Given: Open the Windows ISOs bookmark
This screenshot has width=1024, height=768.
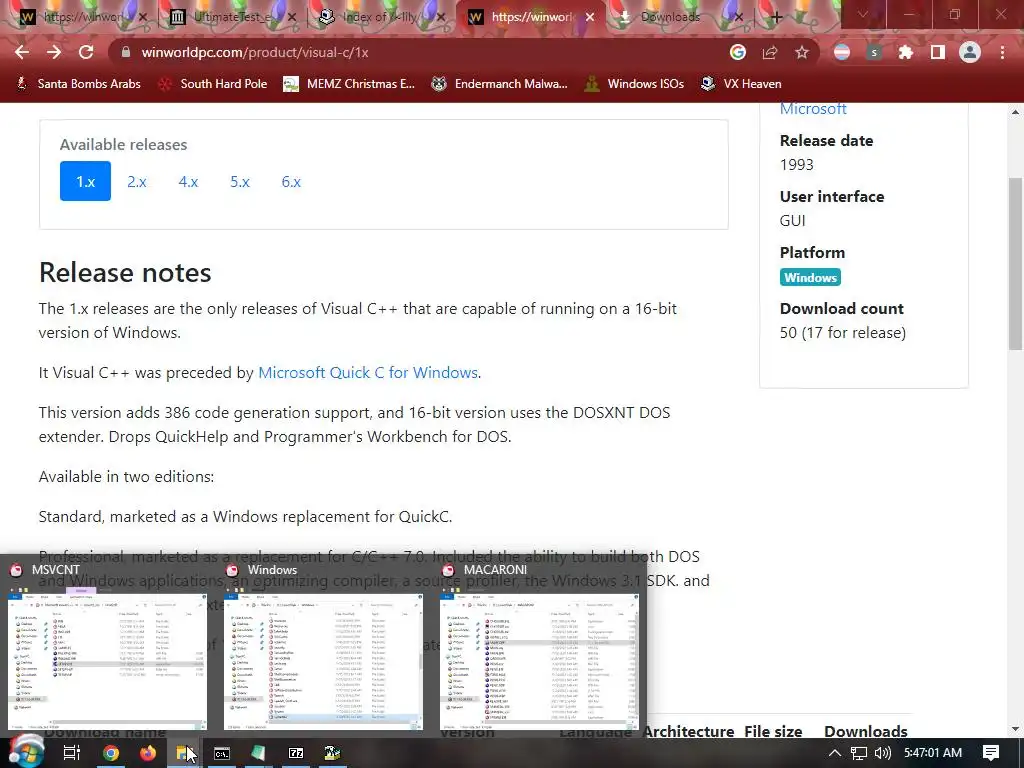Looking at the screenshot, I should [x=634, y=84].
